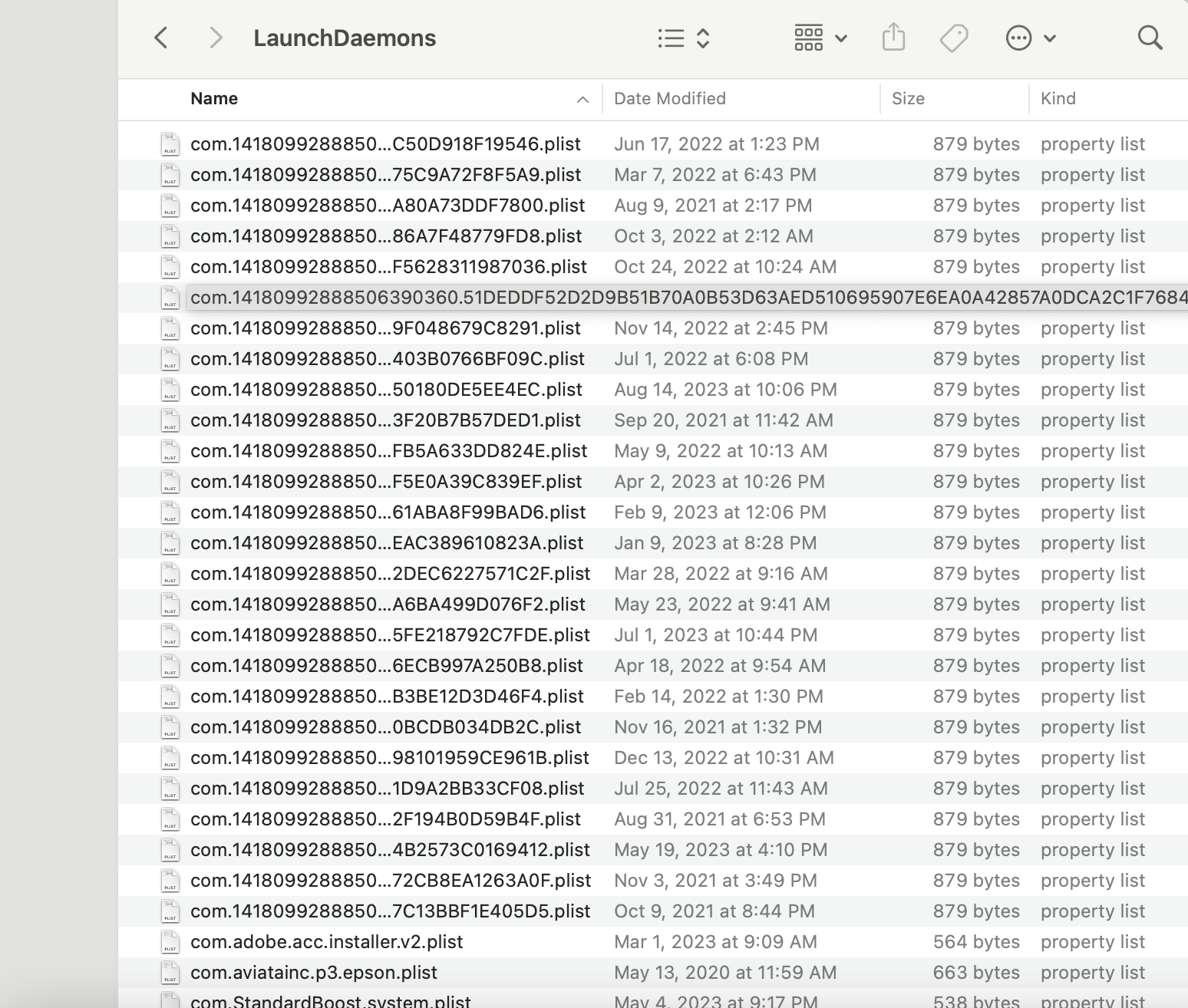
Task: Navigate back to the previous folder
Action: pyautogui.click(x=161, y=38)
